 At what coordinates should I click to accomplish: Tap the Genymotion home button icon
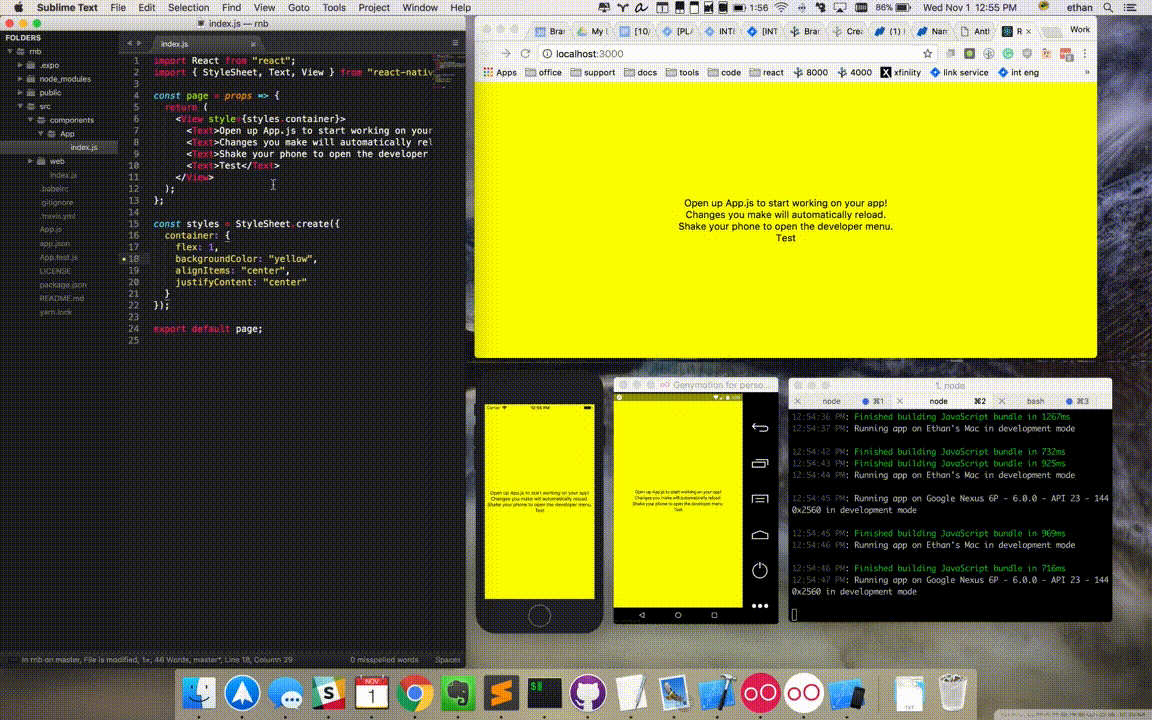pos(760,535)
